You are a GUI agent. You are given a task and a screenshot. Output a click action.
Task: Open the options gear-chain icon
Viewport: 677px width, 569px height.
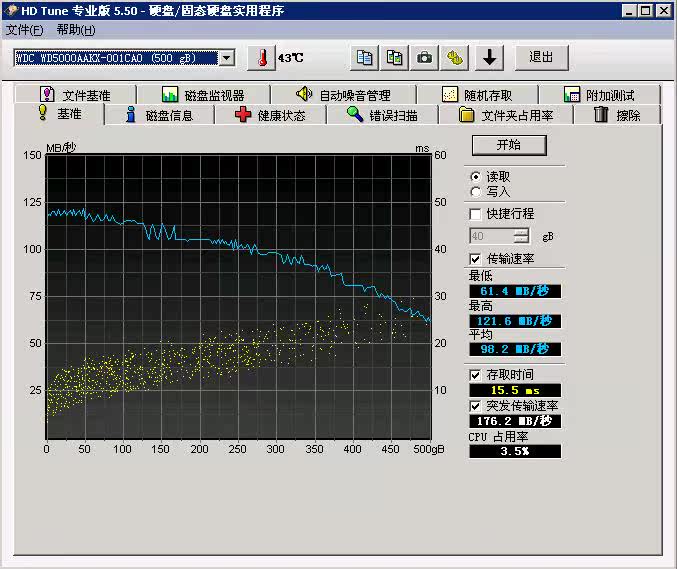(x=455, y=57)
